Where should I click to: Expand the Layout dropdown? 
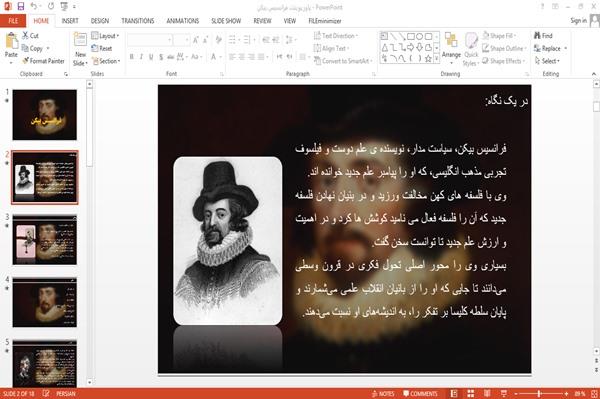105,36
